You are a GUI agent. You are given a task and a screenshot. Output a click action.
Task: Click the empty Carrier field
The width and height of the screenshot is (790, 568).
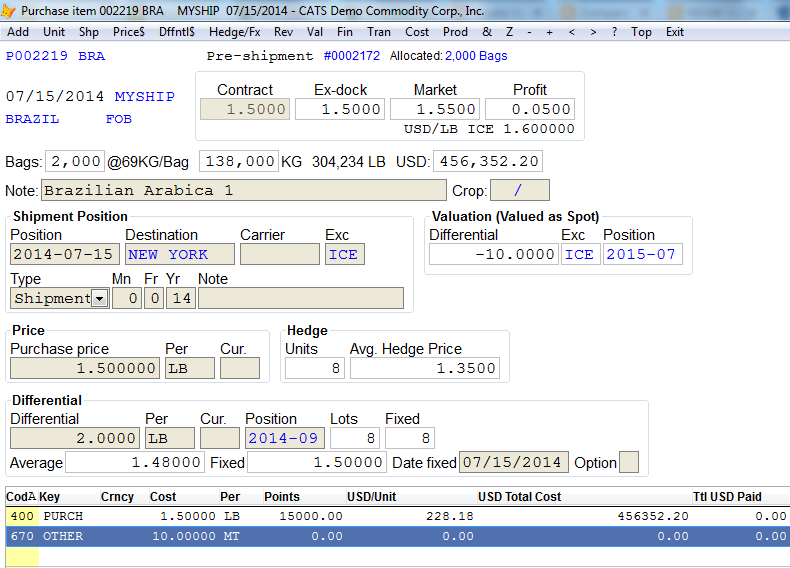(x=280, y=254)
